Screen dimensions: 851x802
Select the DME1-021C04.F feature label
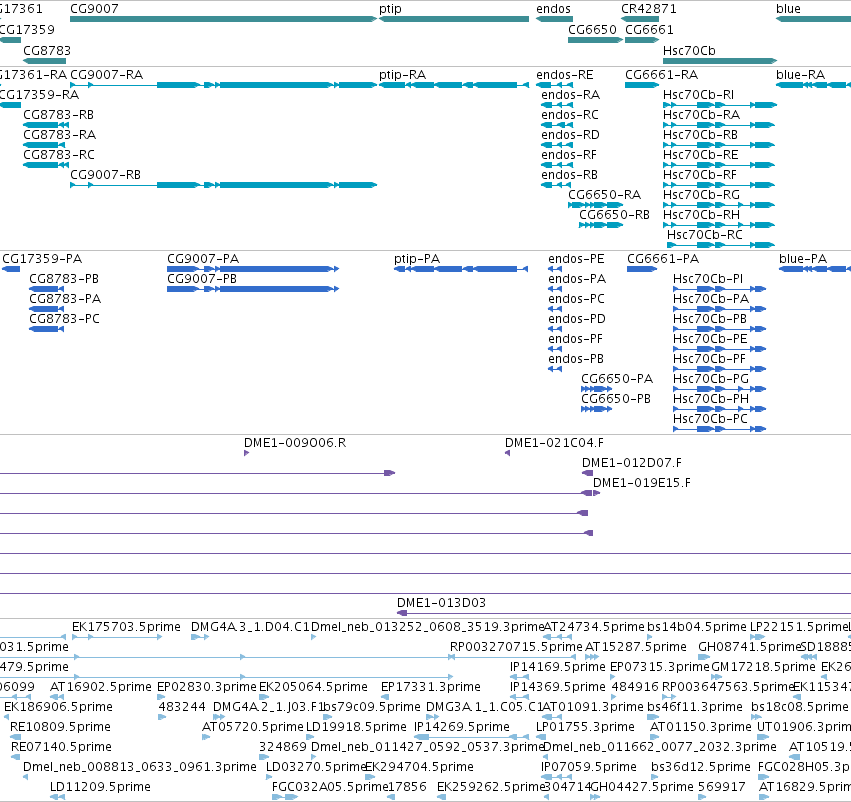click(x=554, y=442)
